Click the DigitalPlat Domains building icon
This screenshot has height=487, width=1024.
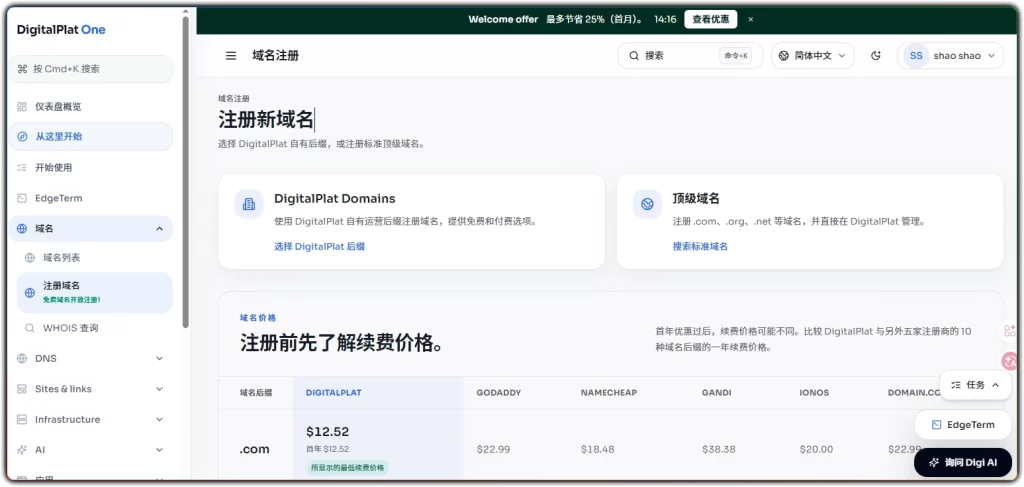pos(249,204)
